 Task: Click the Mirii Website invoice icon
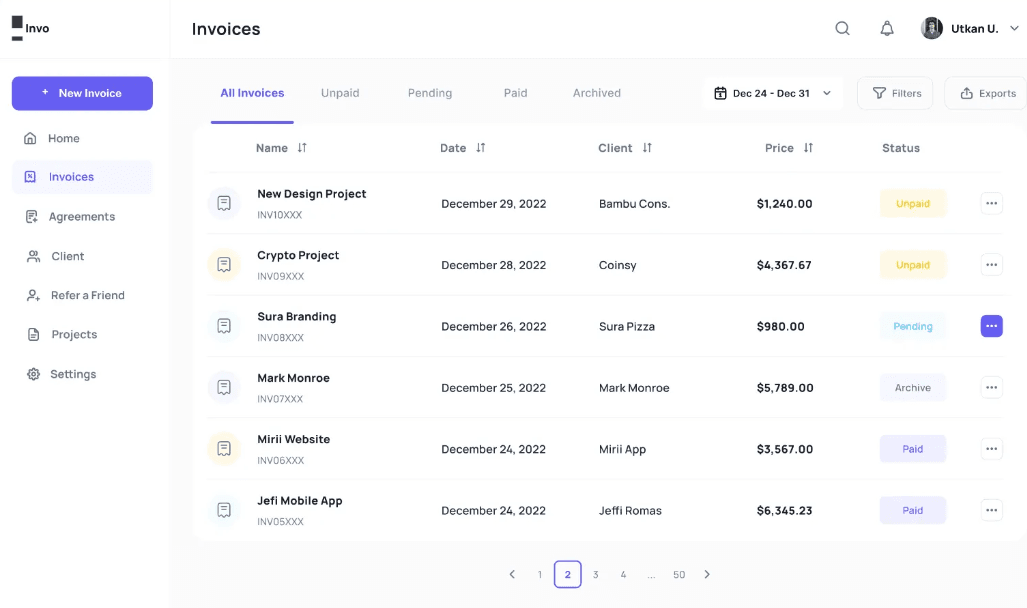point(224,449)
